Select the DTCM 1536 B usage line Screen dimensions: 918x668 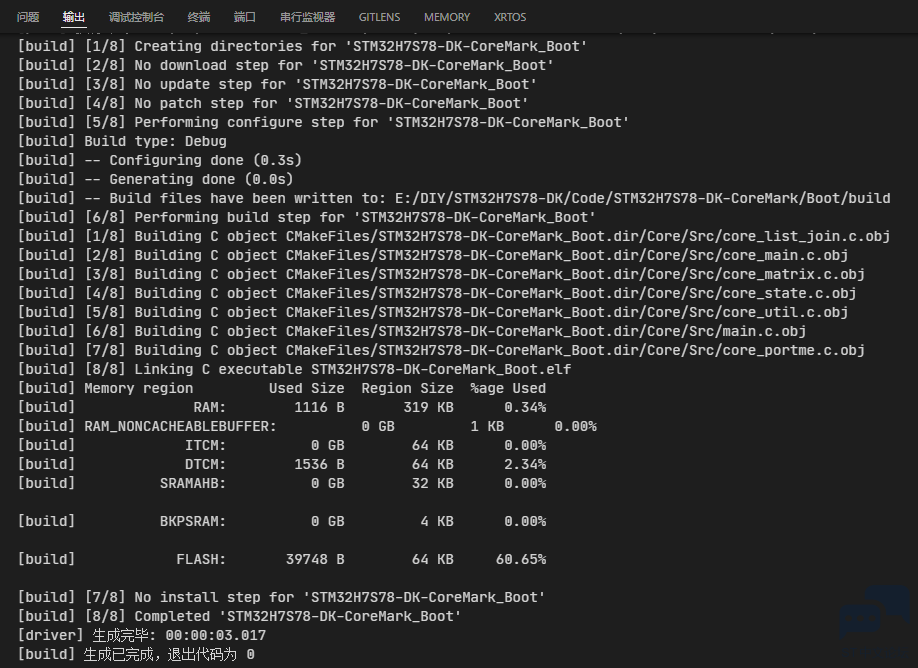tap(282, 464)
